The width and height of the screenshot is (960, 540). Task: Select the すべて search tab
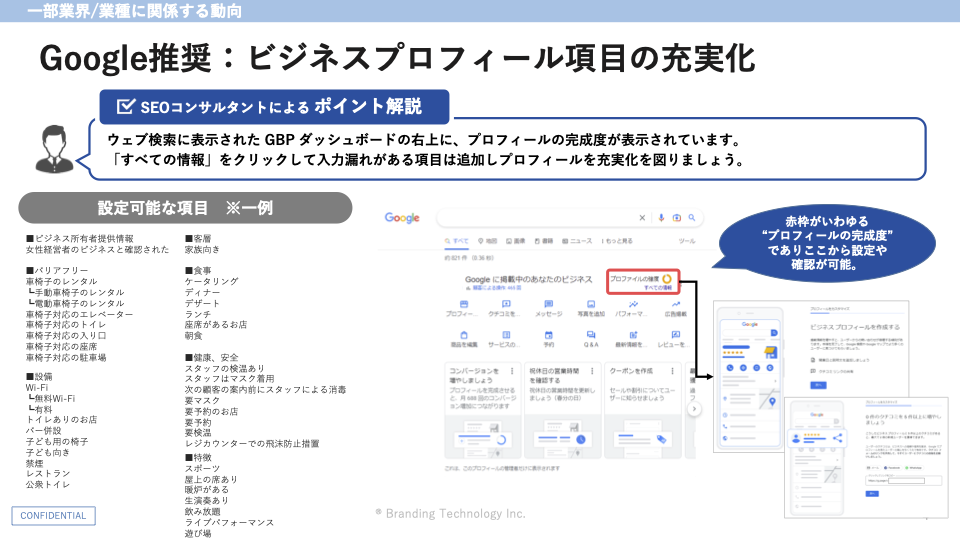tap(457, 241)
